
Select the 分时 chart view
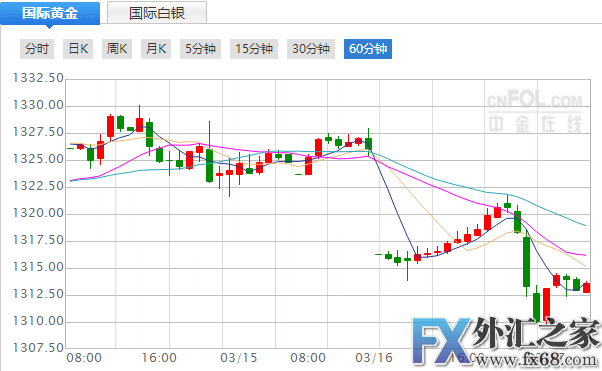tap(37, 49)
